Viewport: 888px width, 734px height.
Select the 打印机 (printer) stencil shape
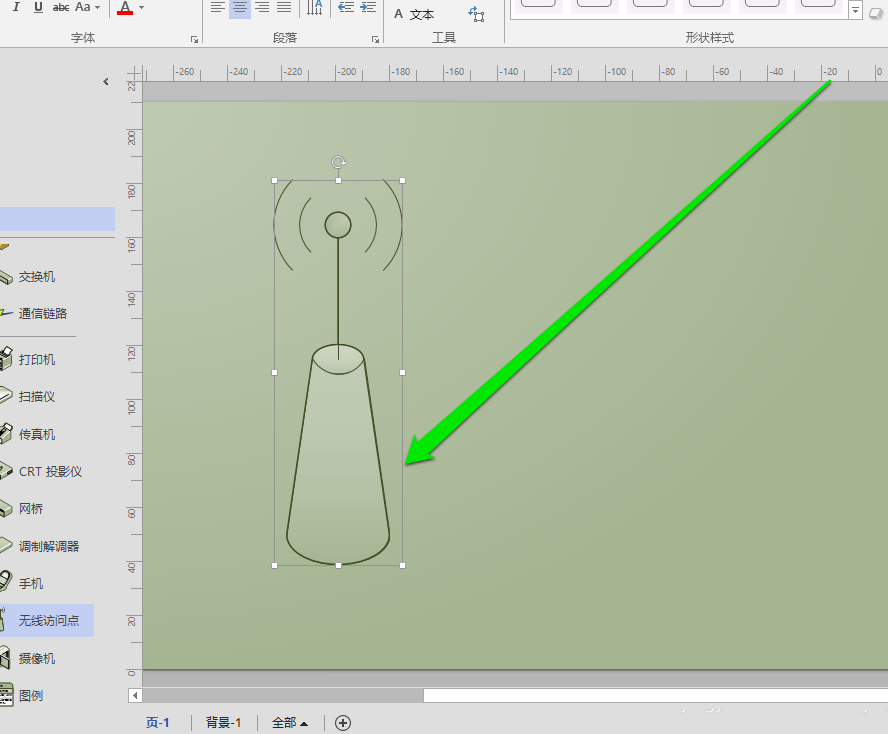coord(37,360)
